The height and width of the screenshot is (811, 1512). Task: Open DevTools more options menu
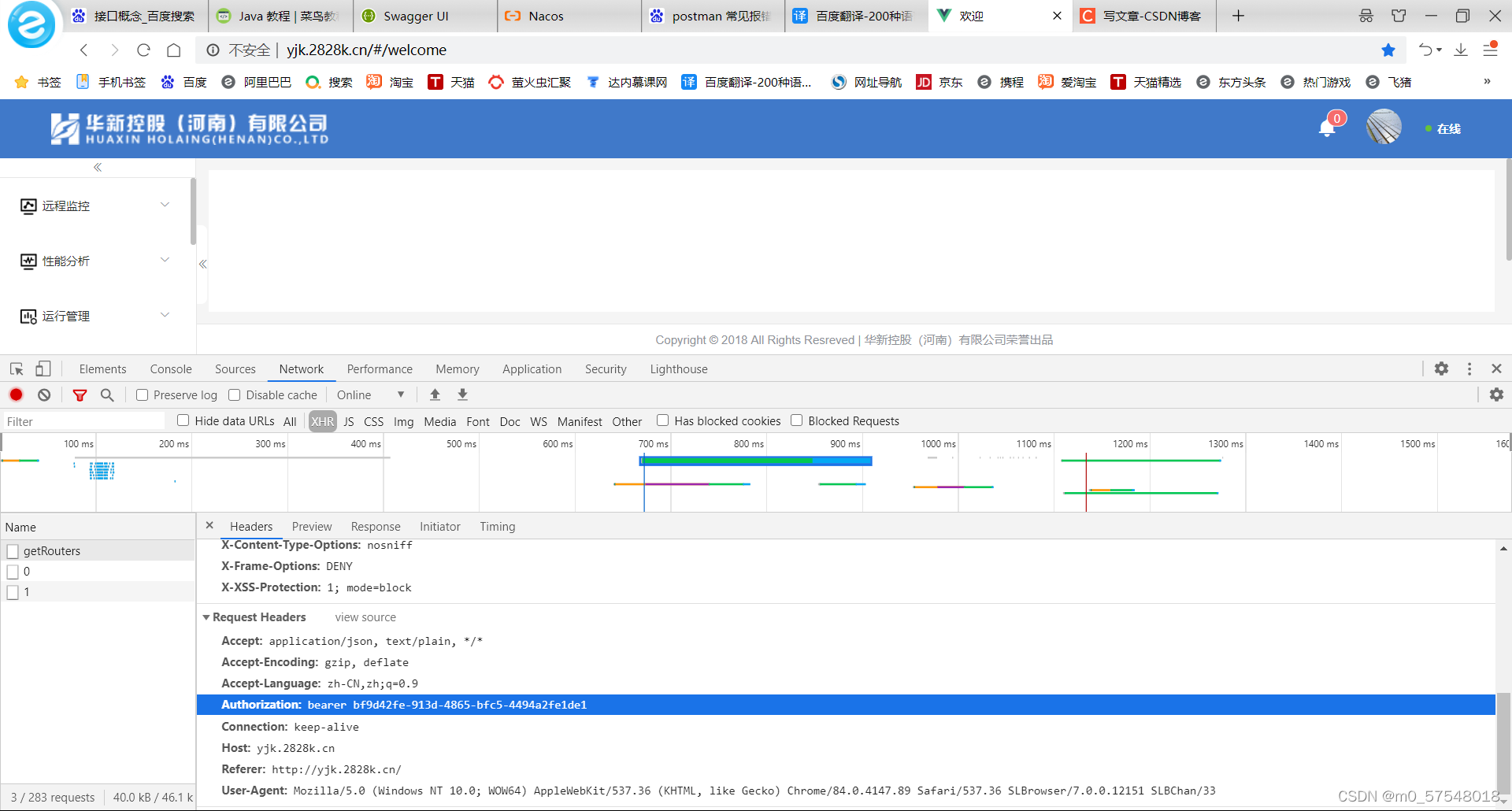[1469, 368]
